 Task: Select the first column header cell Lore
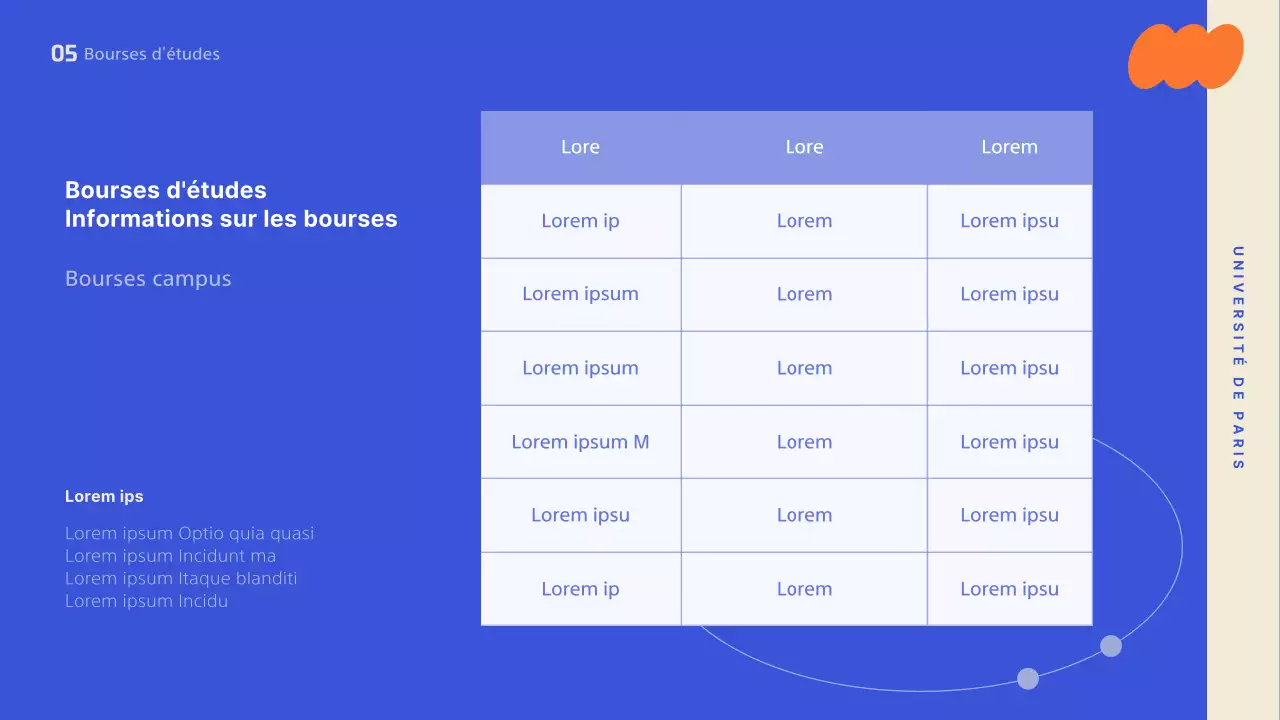[x=580, y=147]
